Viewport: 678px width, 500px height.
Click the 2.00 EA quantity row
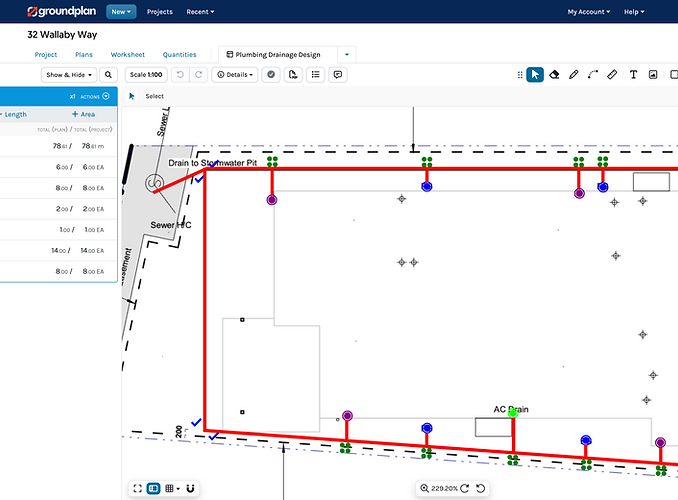click(x=58, y=209)
